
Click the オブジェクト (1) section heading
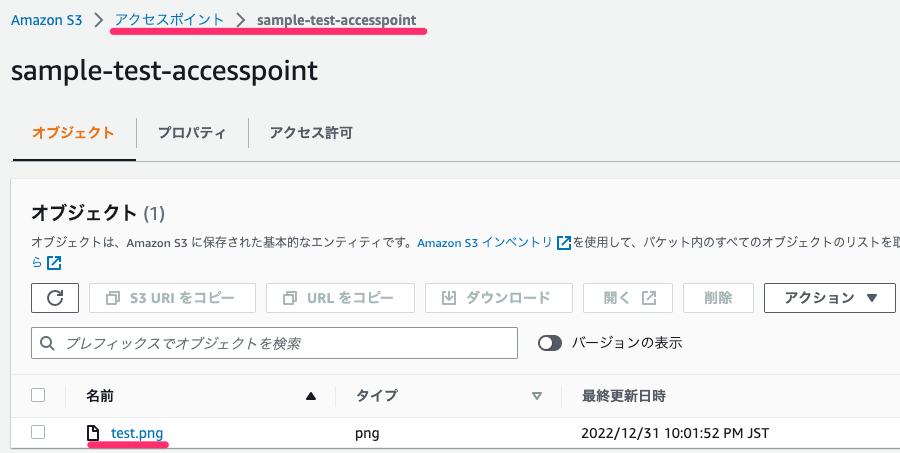(x=98, y=214)
